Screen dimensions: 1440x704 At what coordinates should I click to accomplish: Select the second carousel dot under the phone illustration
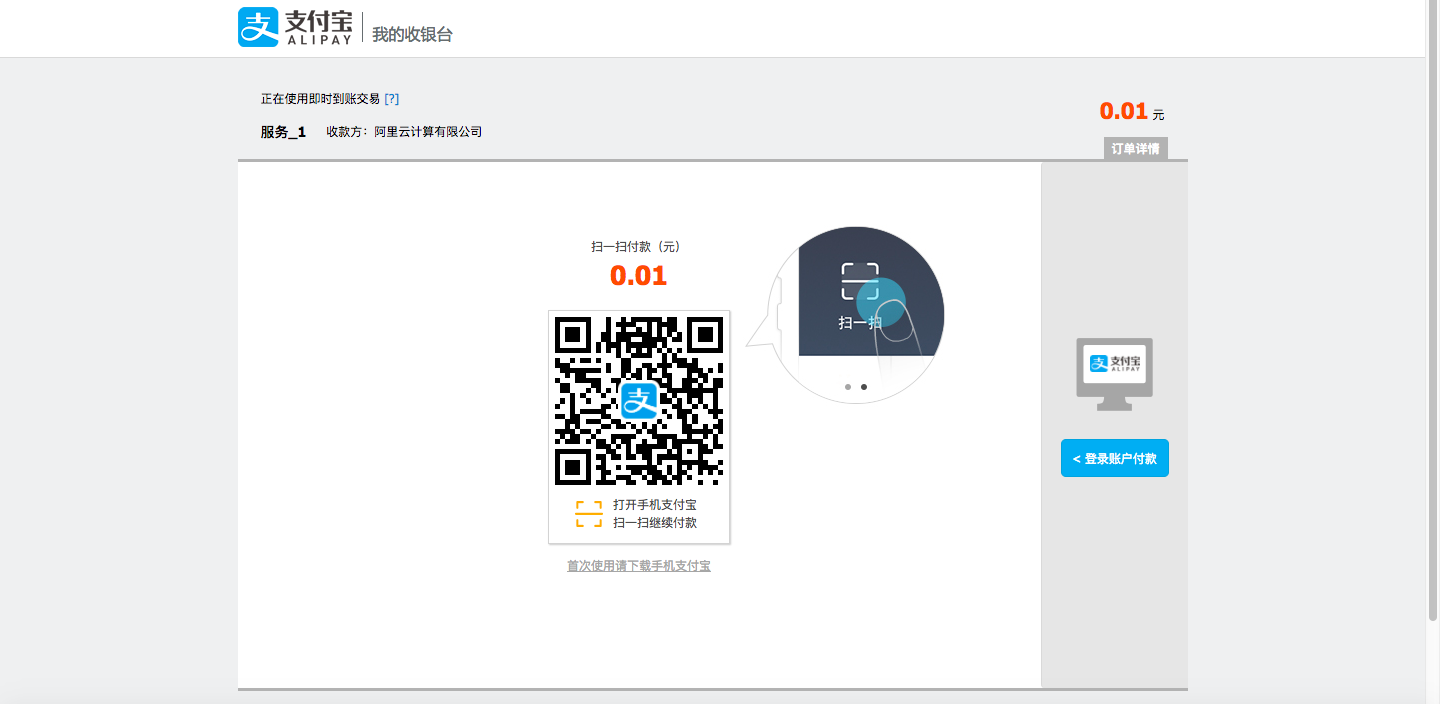coord(864,386)
